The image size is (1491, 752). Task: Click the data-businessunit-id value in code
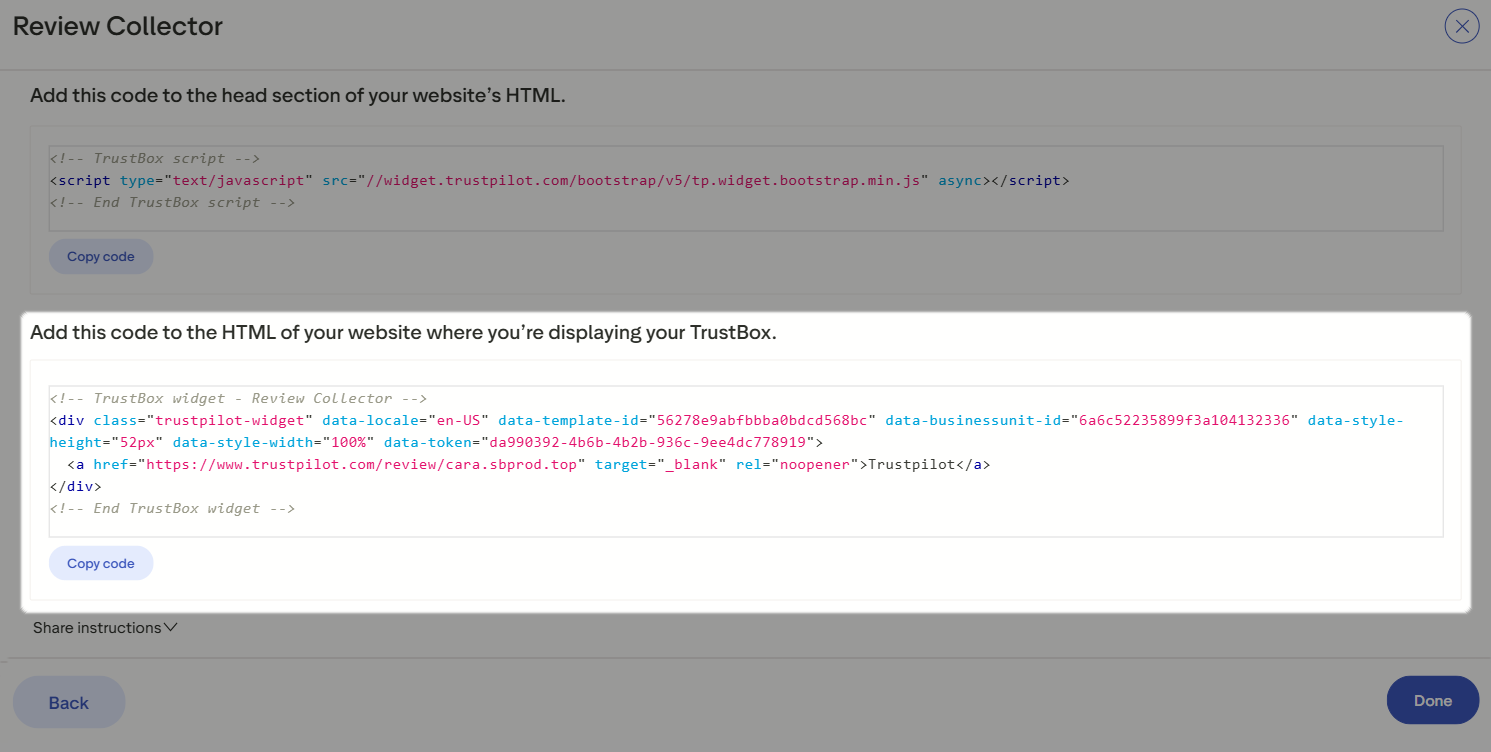coord(1185,420)
